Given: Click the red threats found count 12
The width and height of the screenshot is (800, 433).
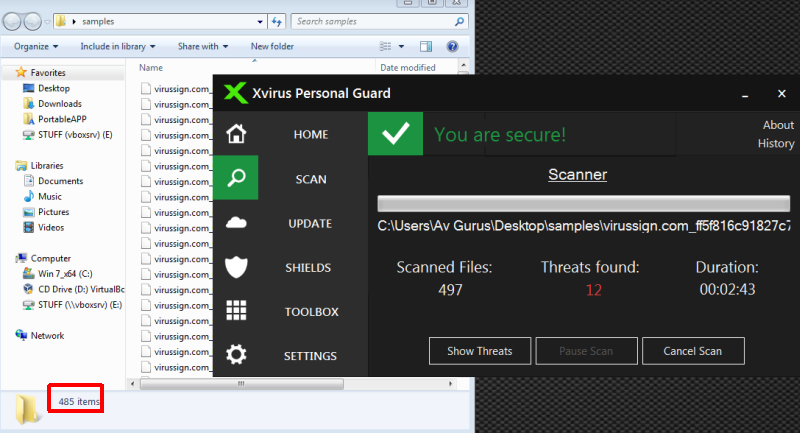Looking at the screenshot, I should 593,290.
